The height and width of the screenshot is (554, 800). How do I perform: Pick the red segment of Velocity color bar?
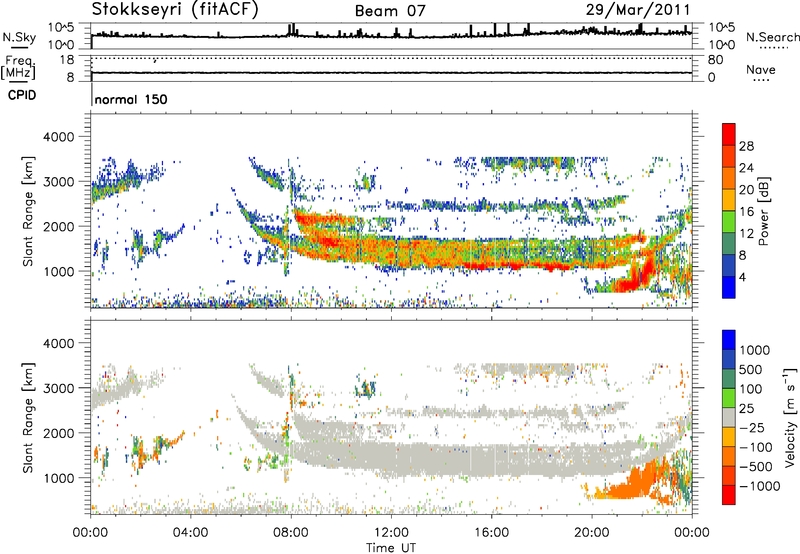pyautogui.click(x=729, y=495)
